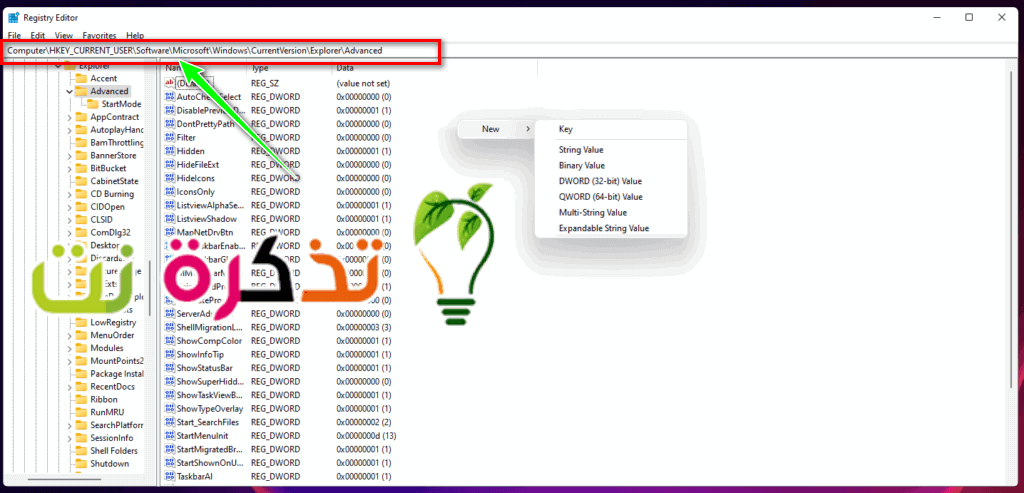Click the DWORD icon next to Hidden
The image size is (1024, 493).
(x=170, y=151)
